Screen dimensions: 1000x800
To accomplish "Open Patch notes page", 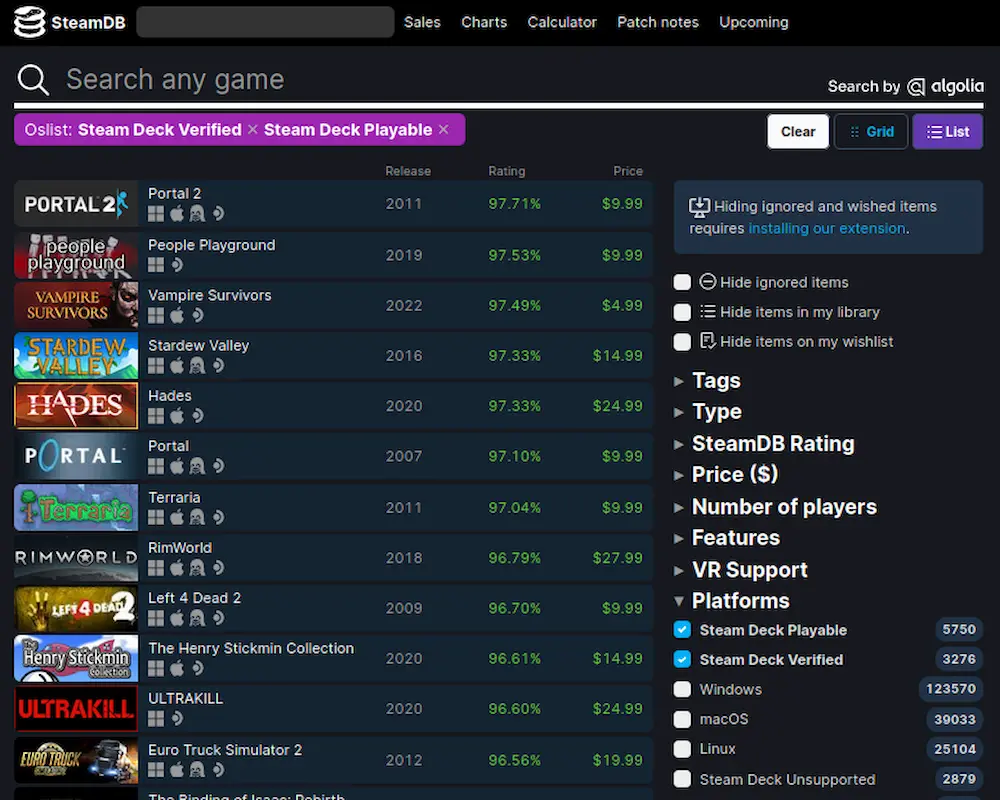I will pyautogui.click(x=658, y=22).
